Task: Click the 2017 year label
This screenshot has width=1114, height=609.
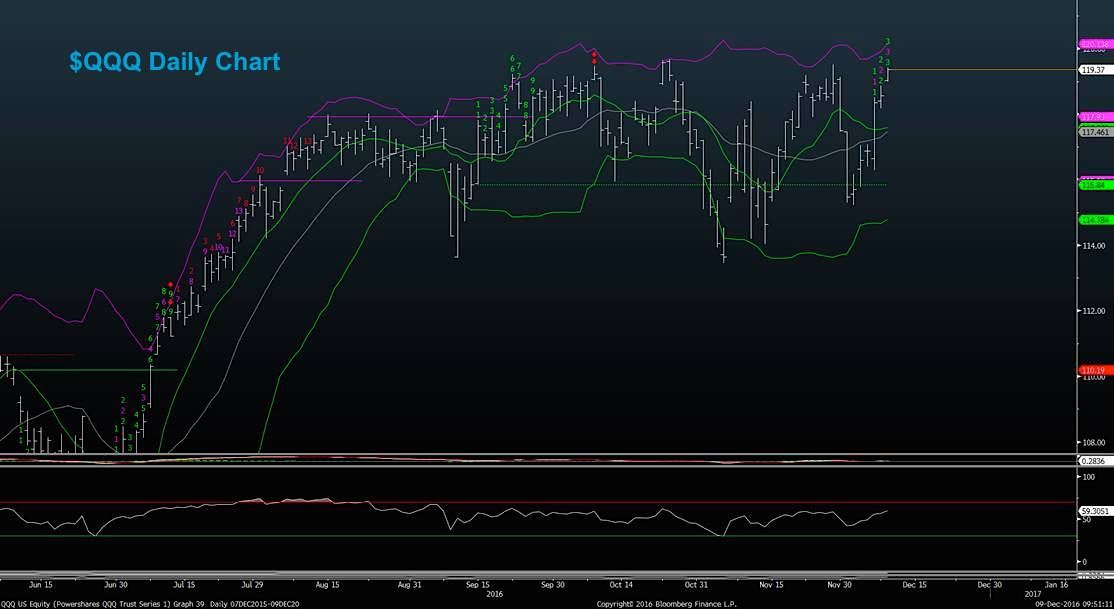Action: 1033,592
